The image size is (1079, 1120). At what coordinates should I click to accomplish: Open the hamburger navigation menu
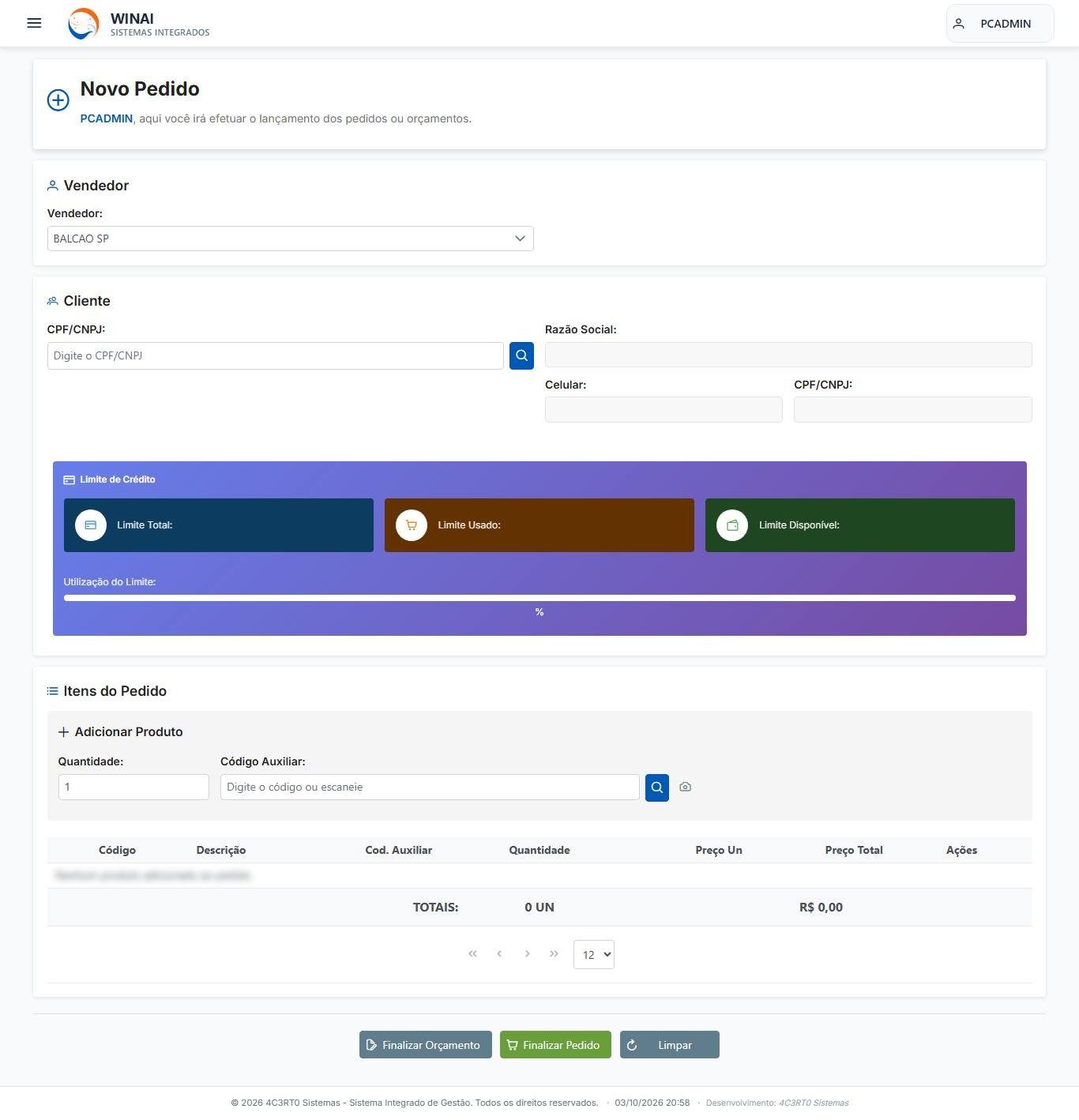click(34, 23)
